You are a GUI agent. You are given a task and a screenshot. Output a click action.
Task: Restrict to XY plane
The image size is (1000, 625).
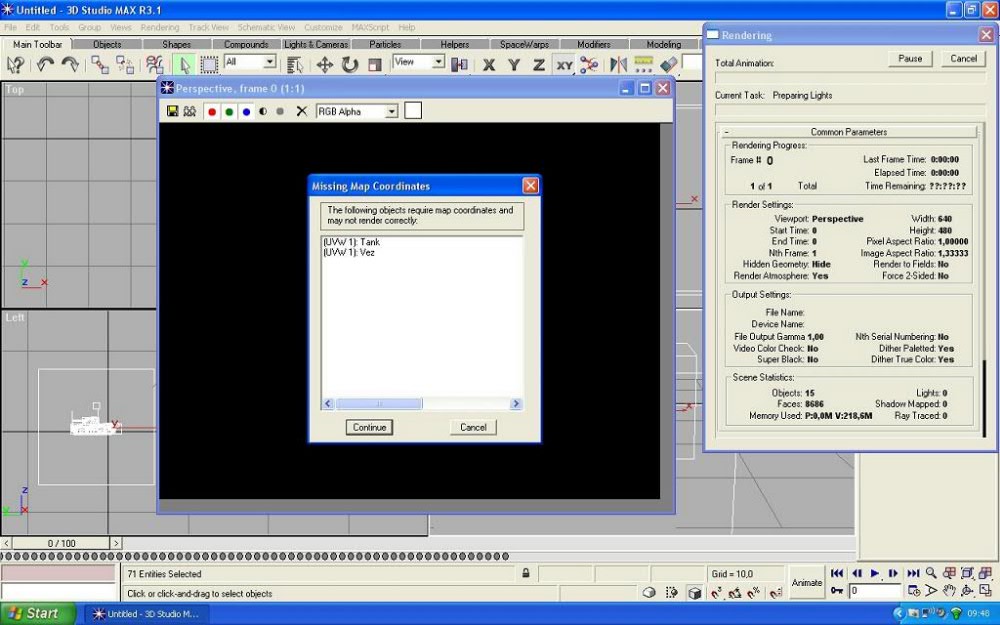tap(564, 64)
